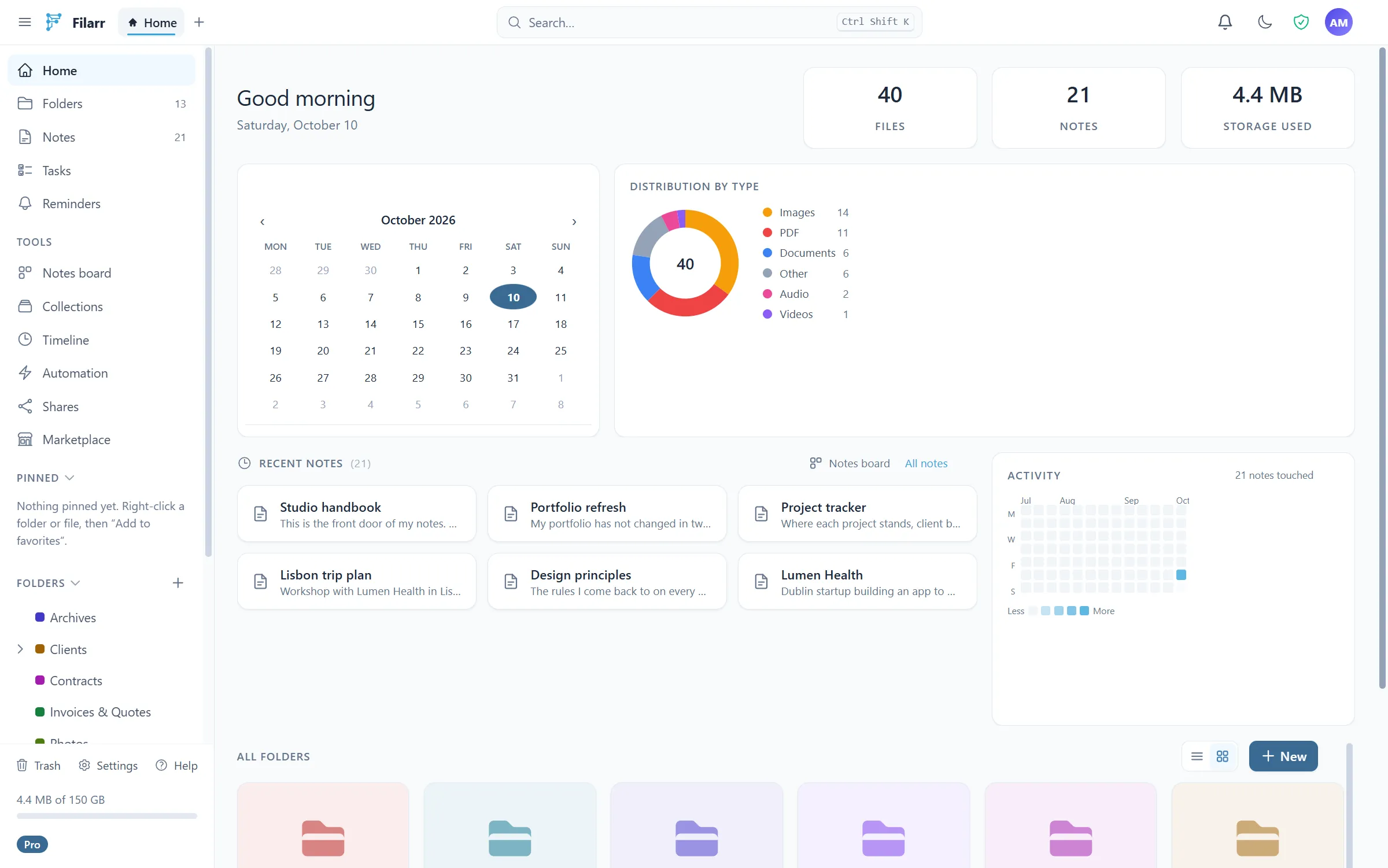Open the Studio handbook note card
The width and height of the screenshot is (1388, 868).
[x=357, y=514]
